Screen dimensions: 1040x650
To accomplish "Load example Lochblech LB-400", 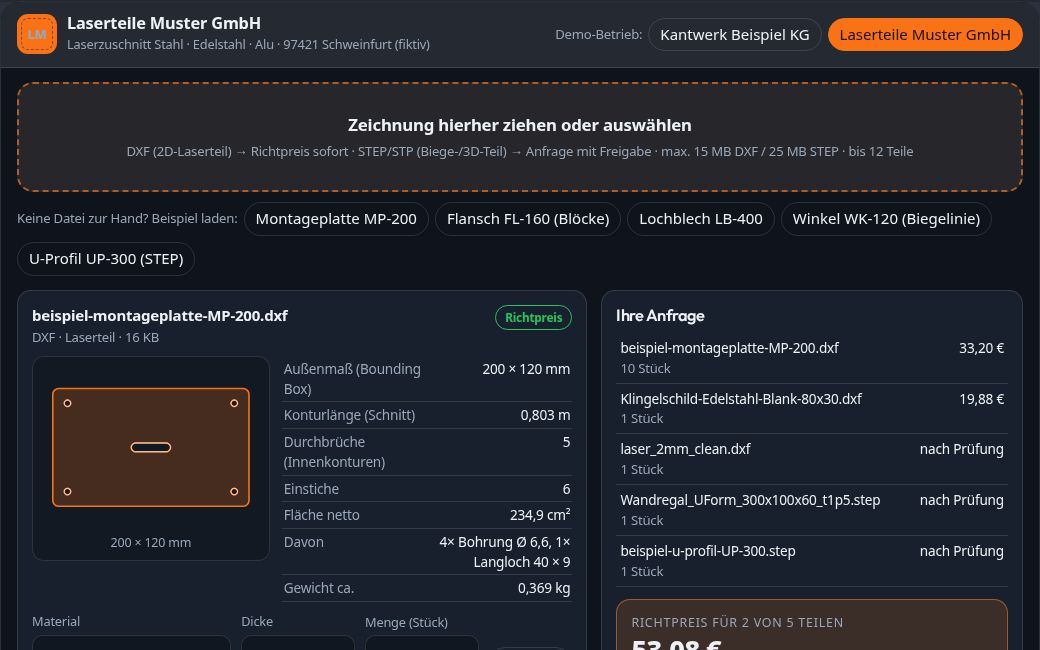I will pyautogui.click(x=700, y=219).
